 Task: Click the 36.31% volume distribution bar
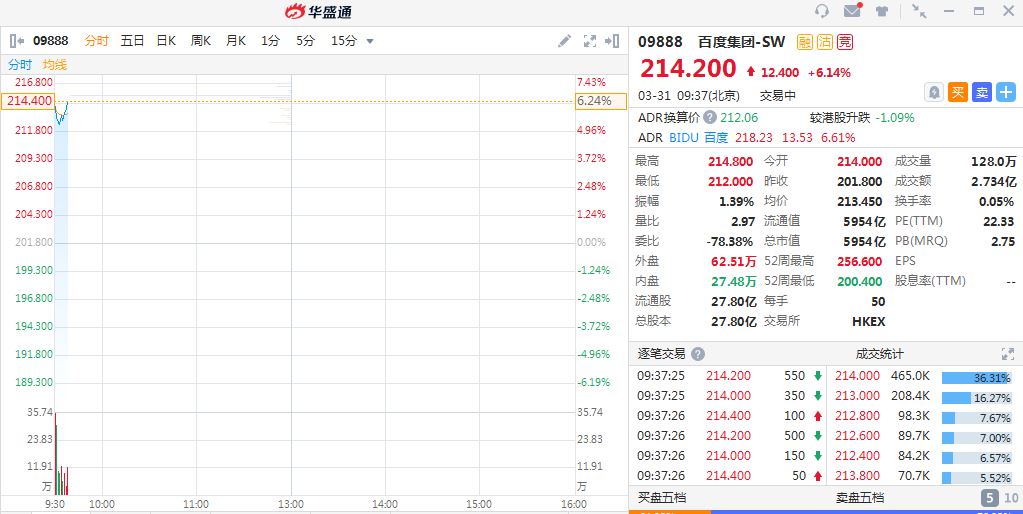(x=976, y=377)
